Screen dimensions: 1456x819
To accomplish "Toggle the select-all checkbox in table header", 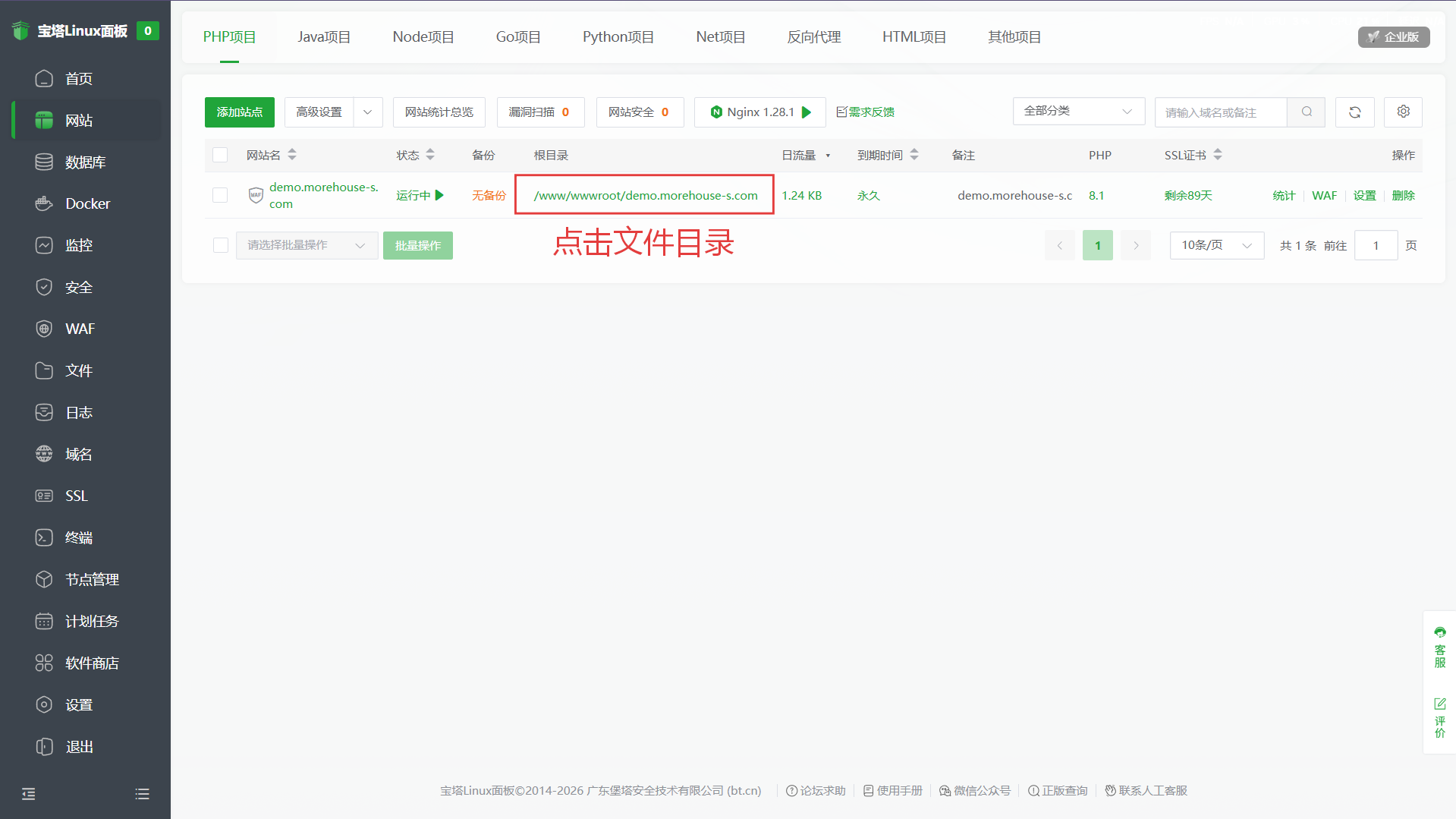I will pyautogui.click(x=220, y=155).
